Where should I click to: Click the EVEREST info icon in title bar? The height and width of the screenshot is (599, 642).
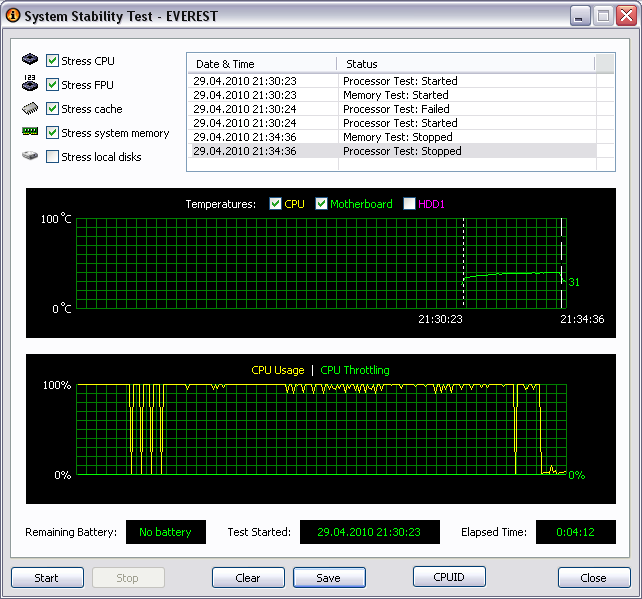click(13, 16)
